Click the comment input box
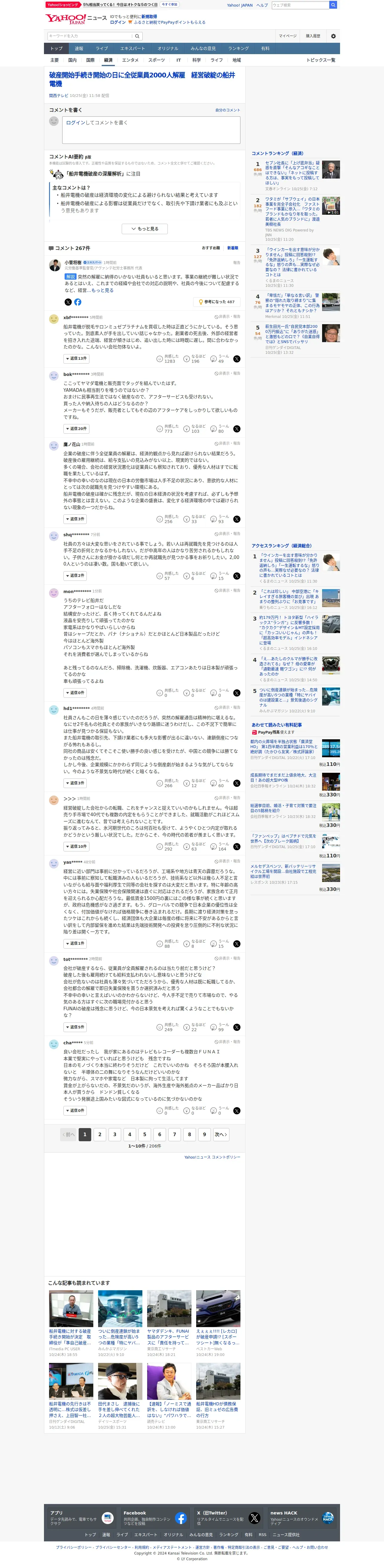The height and width of the screenshot is (1568, 384). [152, 130]
